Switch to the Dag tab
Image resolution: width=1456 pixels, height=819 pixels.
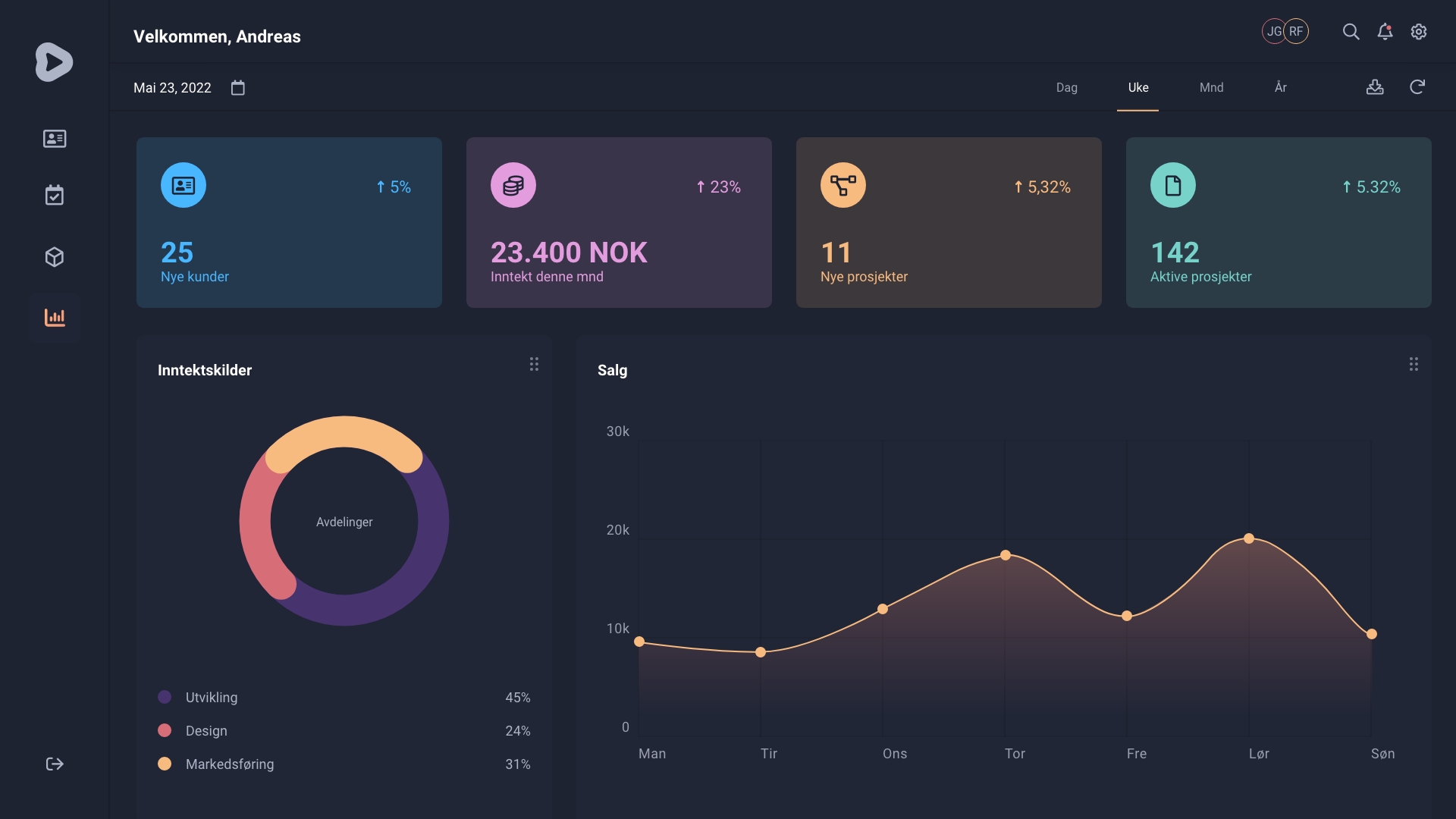tap(1066, 88)
